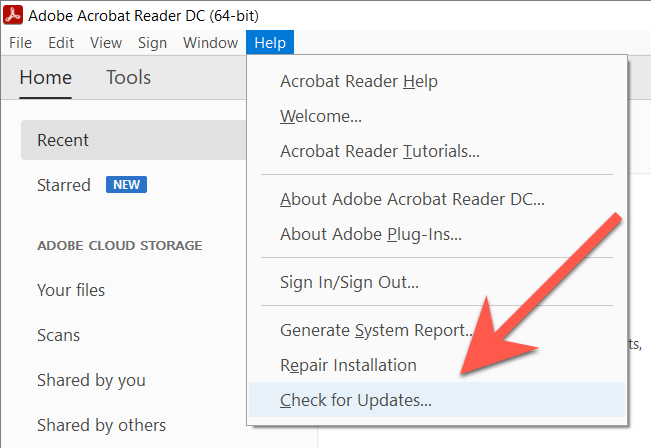
Task: Switch to the Tools tab
Action: tap(128, 78)
